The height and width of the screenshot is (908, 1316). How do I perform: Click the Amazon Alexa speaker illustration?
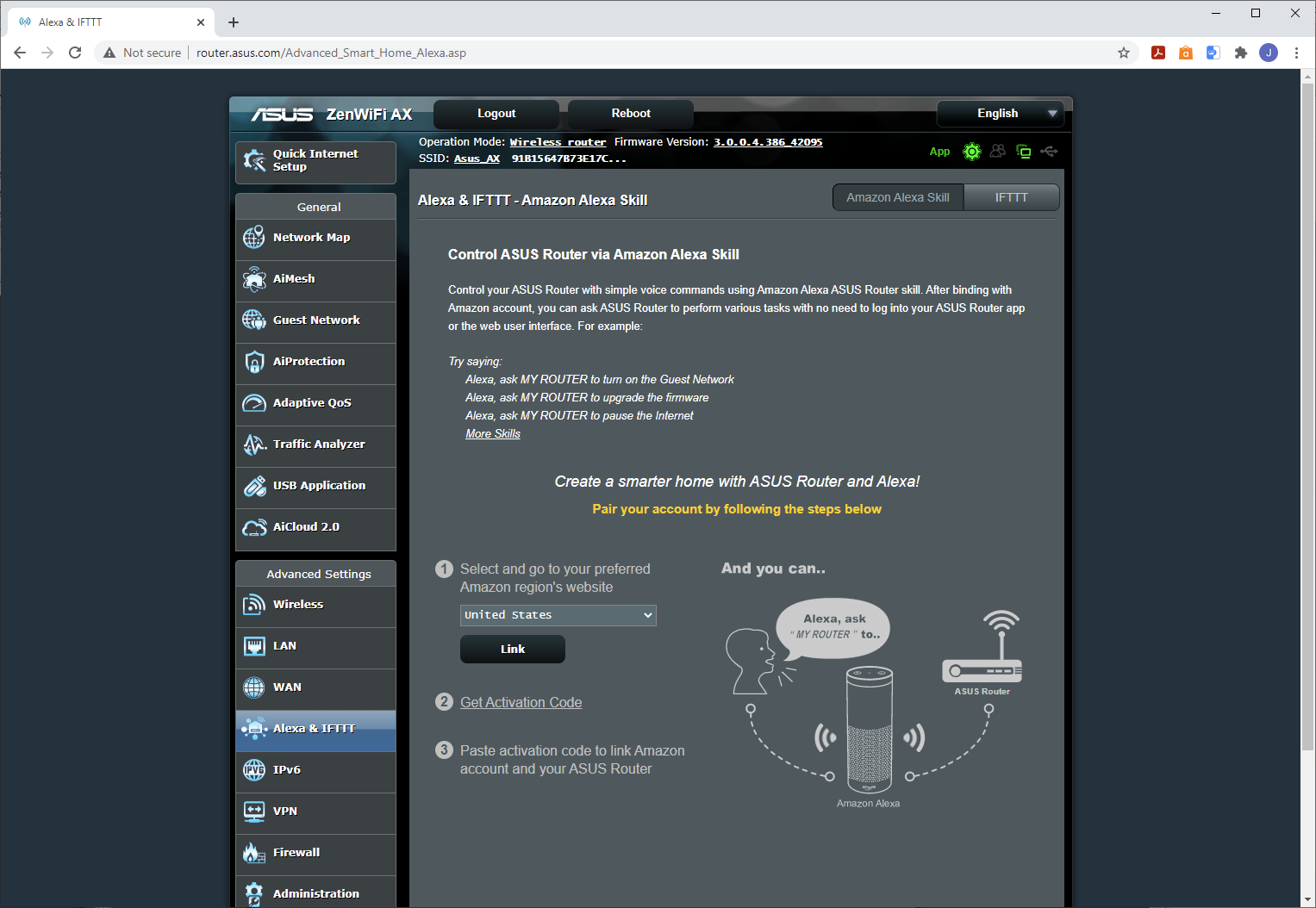point(869,731)
